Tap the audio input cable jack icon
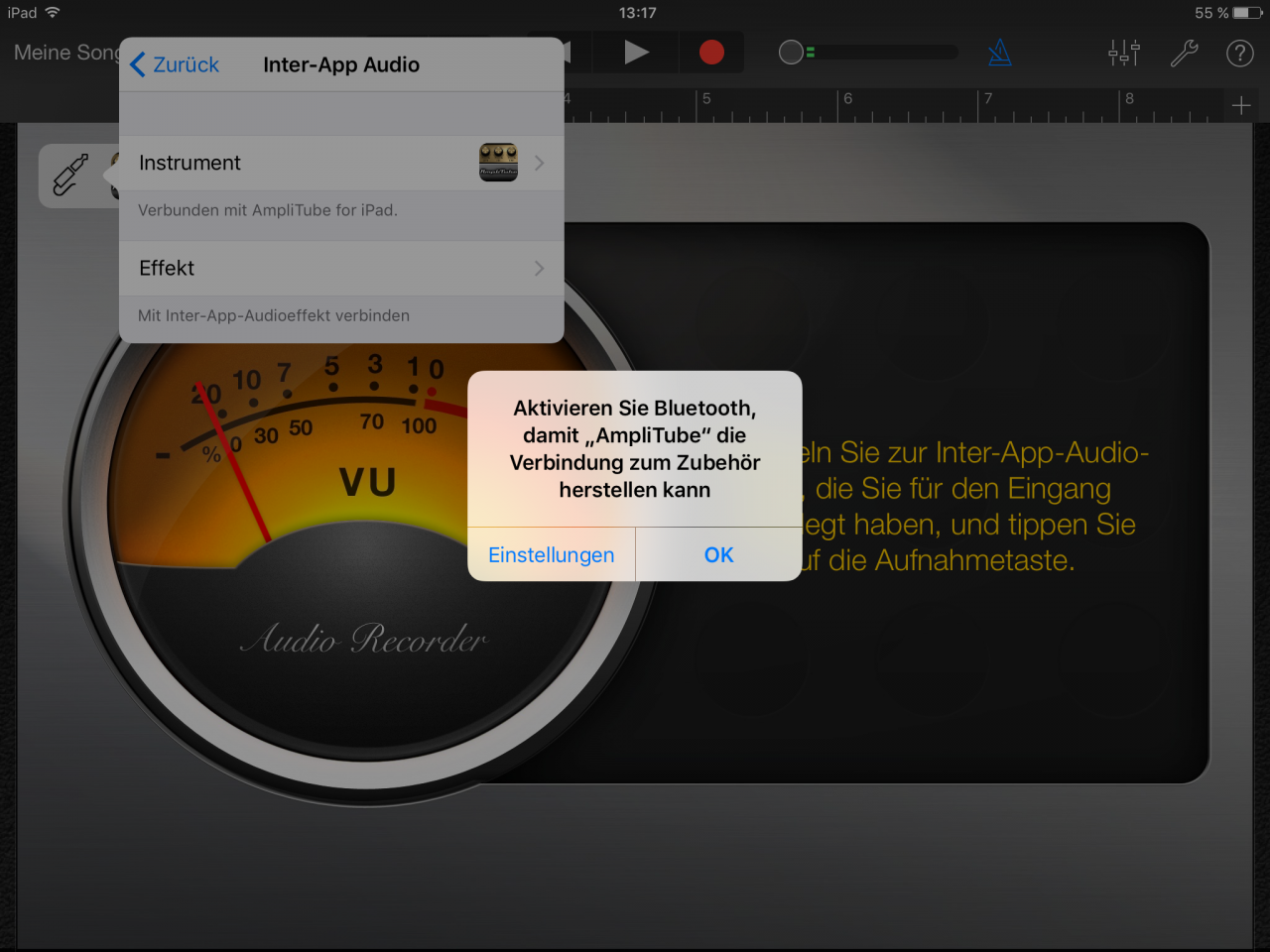This screenshot has width=1270, height=952. pyautogui.click(x=70, y=176)
